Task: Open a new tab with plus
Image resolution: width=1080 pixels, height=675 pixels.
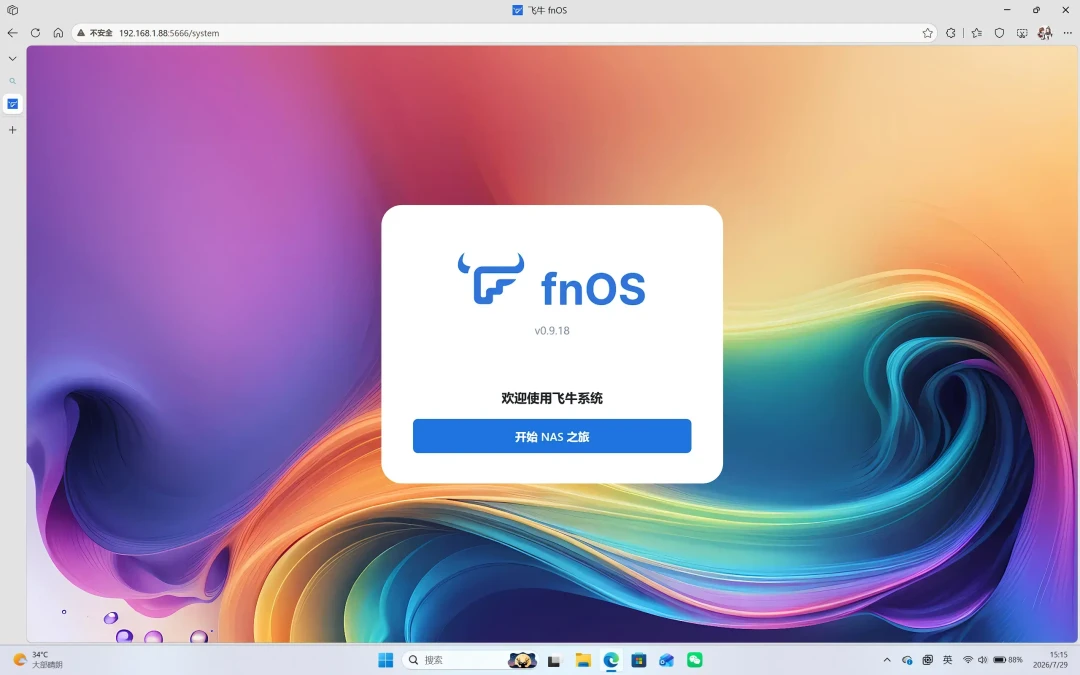Action: point(12,129)
